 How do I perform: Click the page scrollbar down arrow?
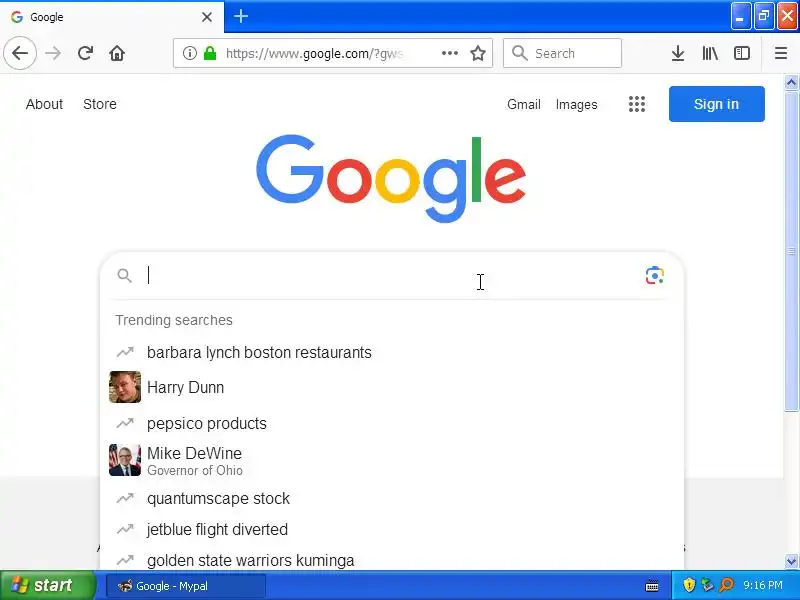(x=791, y=562)
